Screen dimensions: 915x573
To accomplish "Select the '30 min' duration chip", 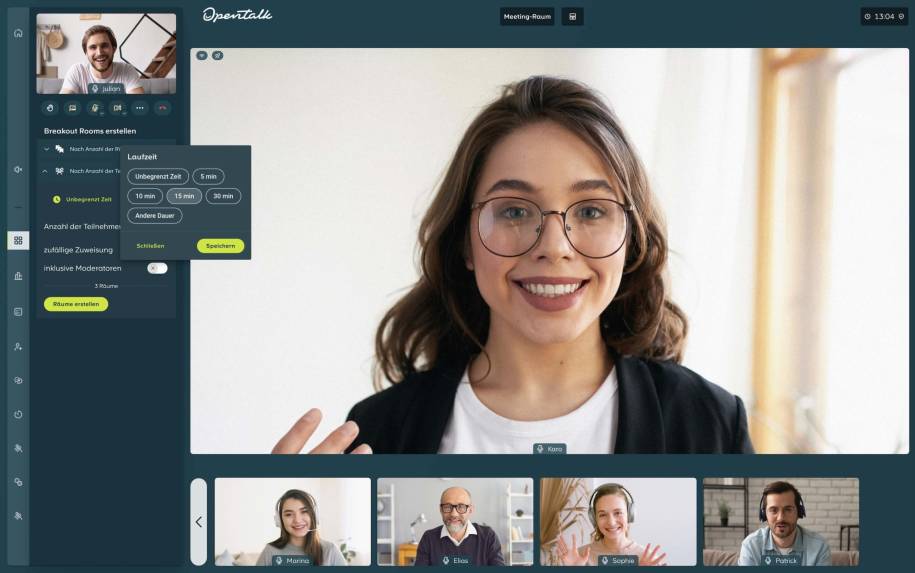I will pos(223,196).
